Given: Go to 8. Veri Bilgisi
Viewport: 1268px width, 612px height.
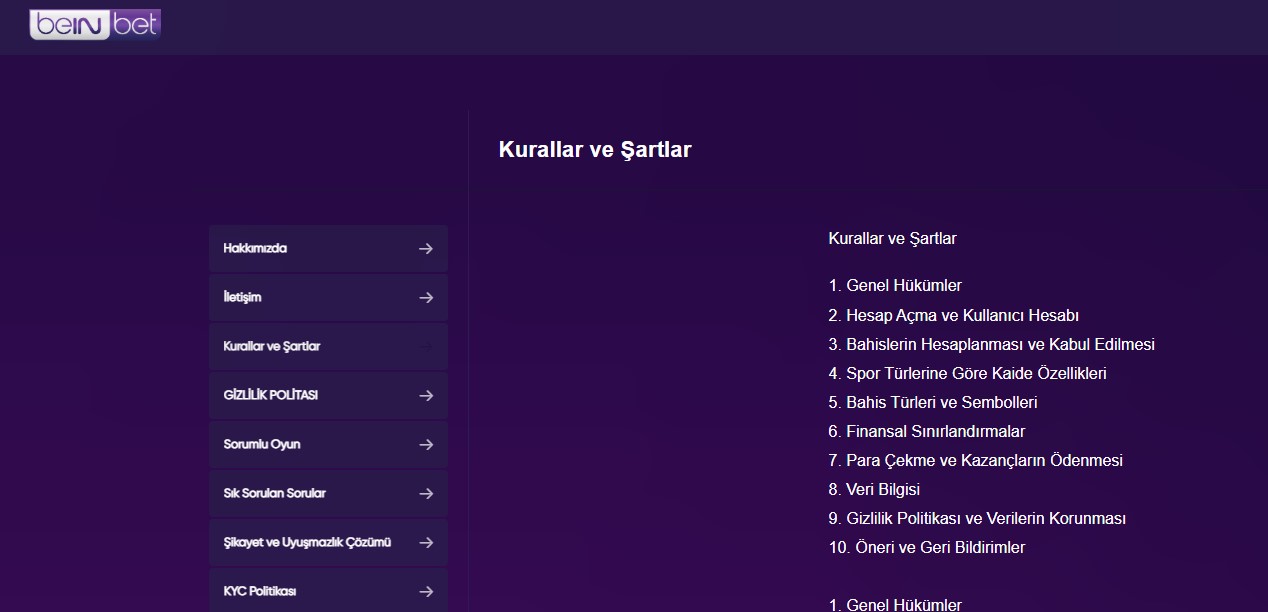Looking at the screenshot, I should (x=874, y=489).
